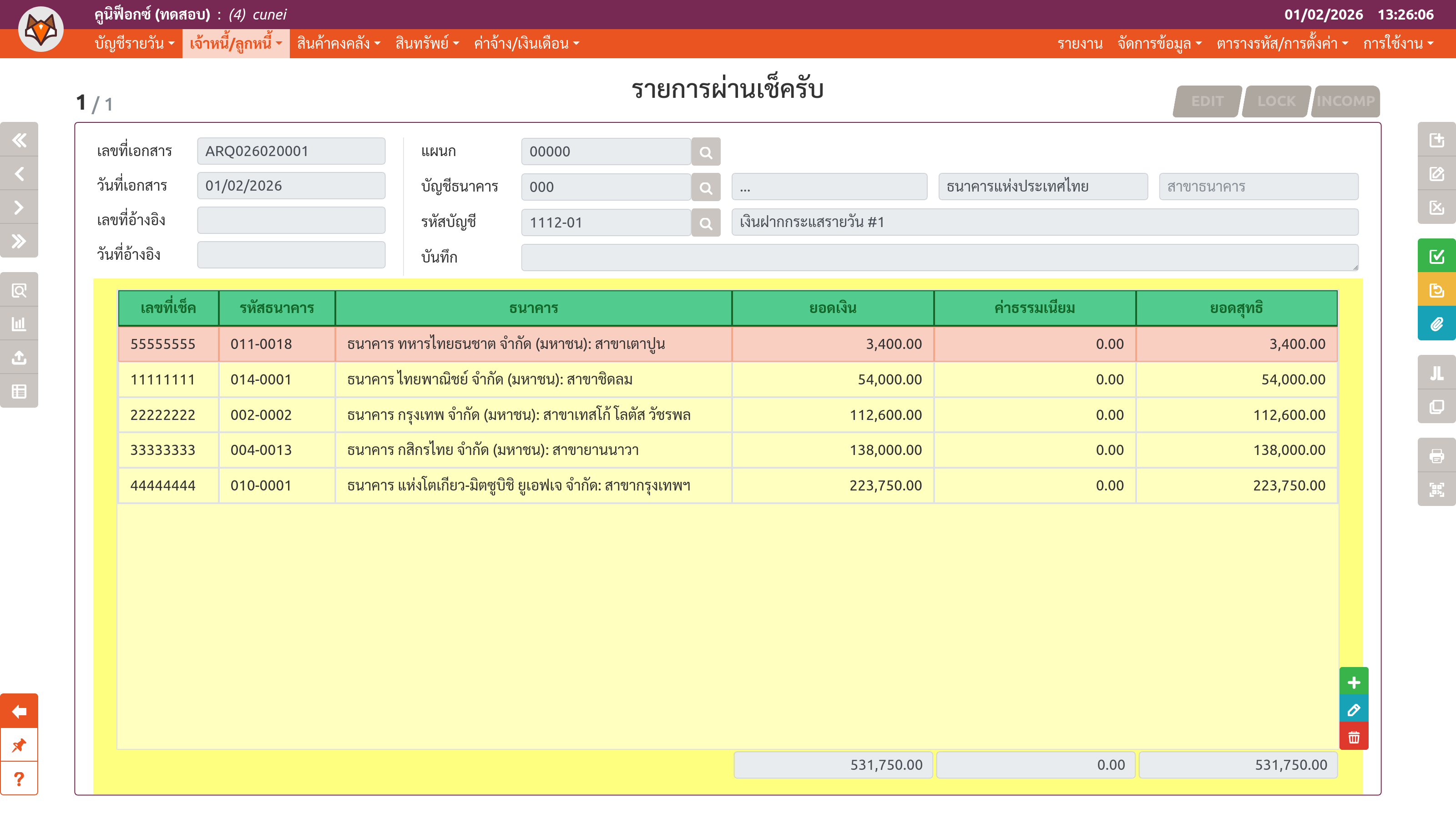
Task: Expand the สินค้าคงคลัง menu
Action: pyautogui.click(x=339, y=44)
